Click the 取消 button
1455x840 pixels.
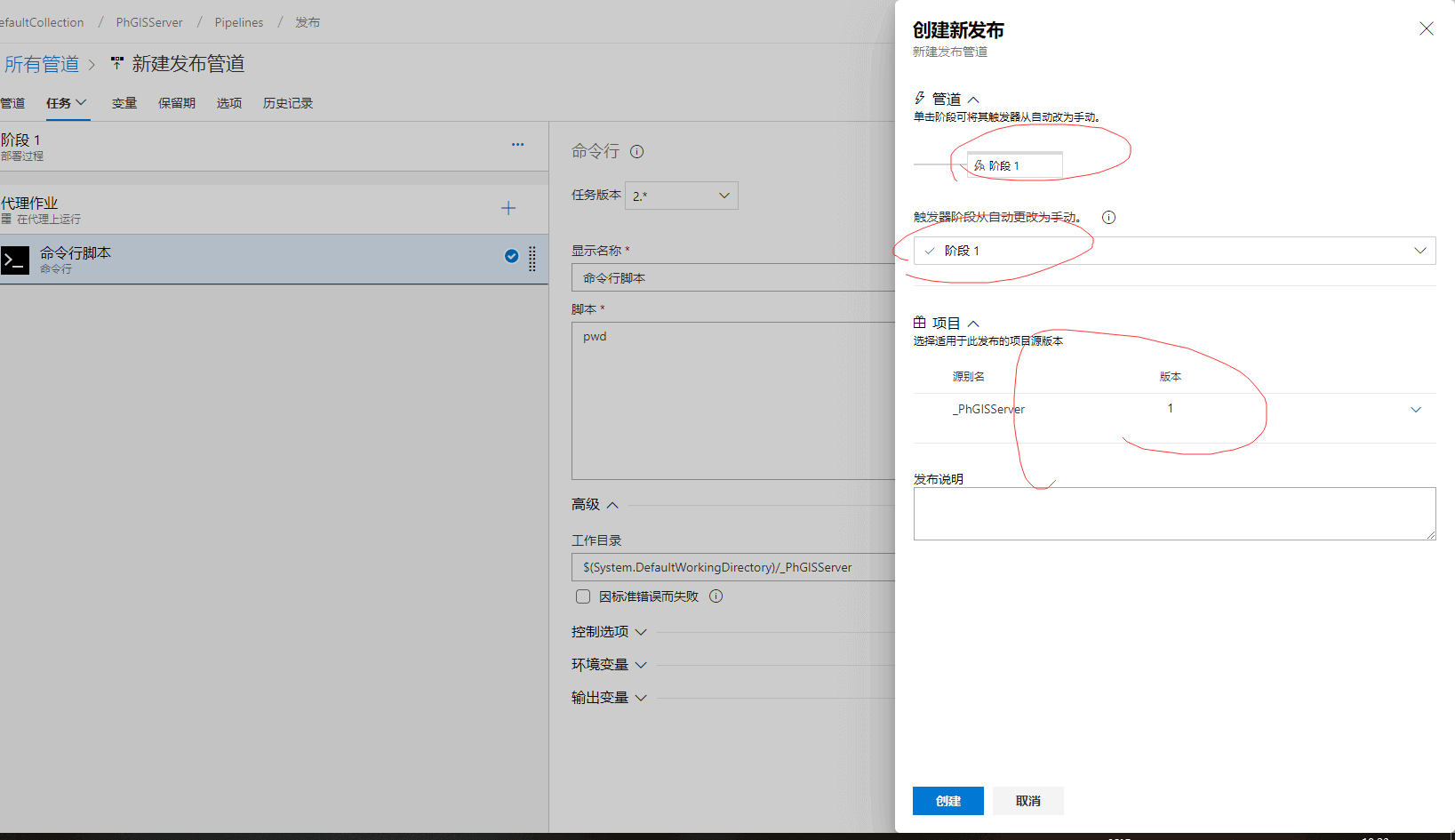click(x=1027, y=801)
